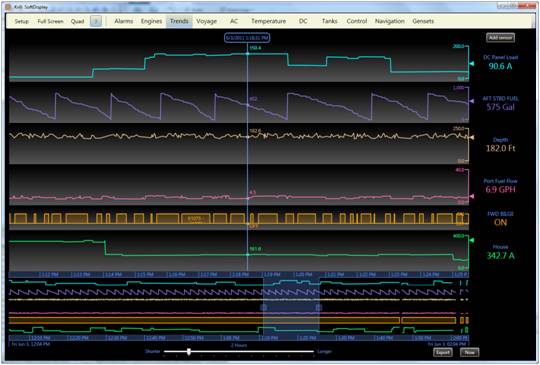
Task: Open the Voyage tab
Action: [x=207, y=21]
